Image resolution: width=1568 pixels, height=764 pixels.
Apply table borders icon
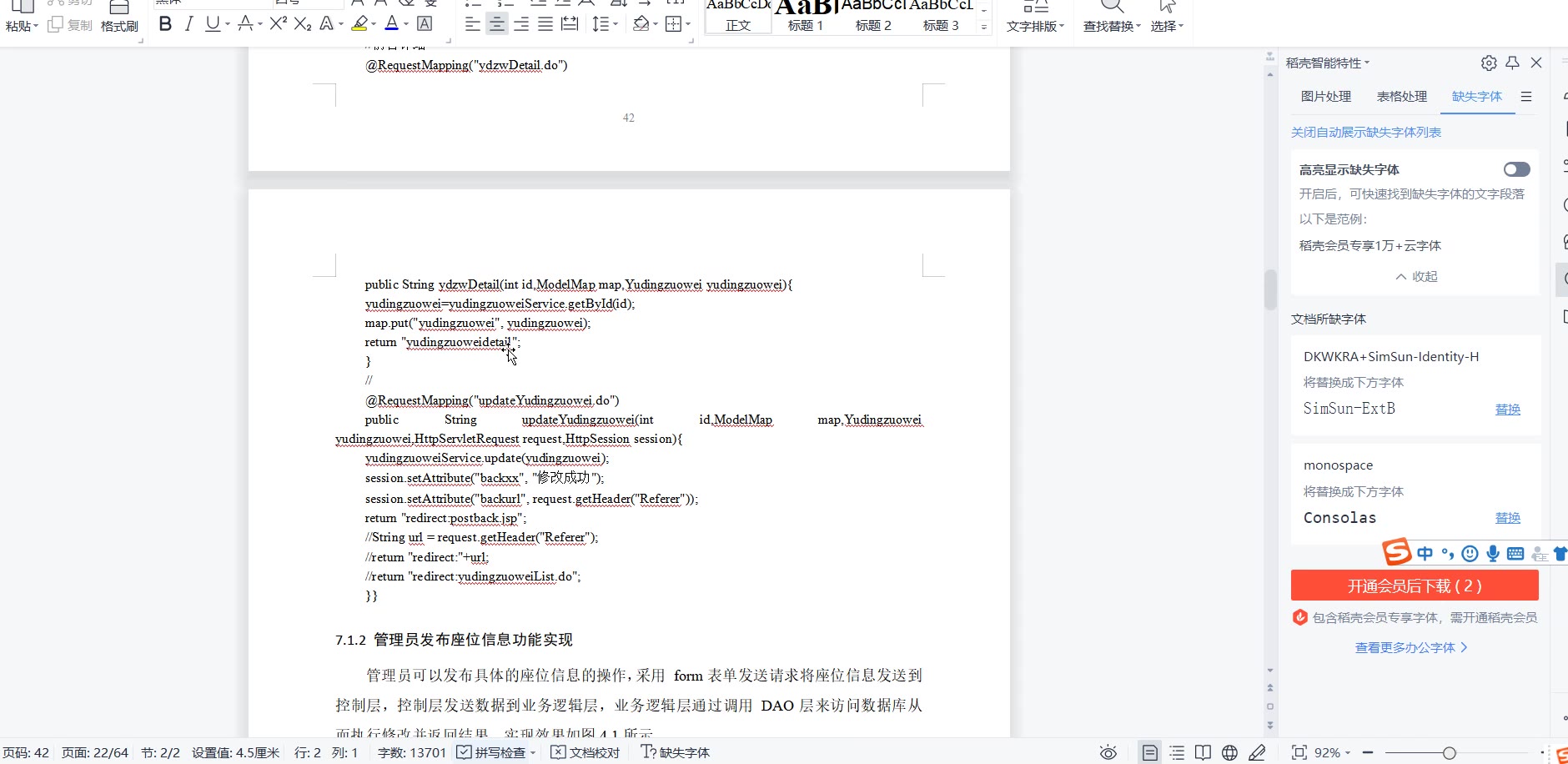pos(674,24)
